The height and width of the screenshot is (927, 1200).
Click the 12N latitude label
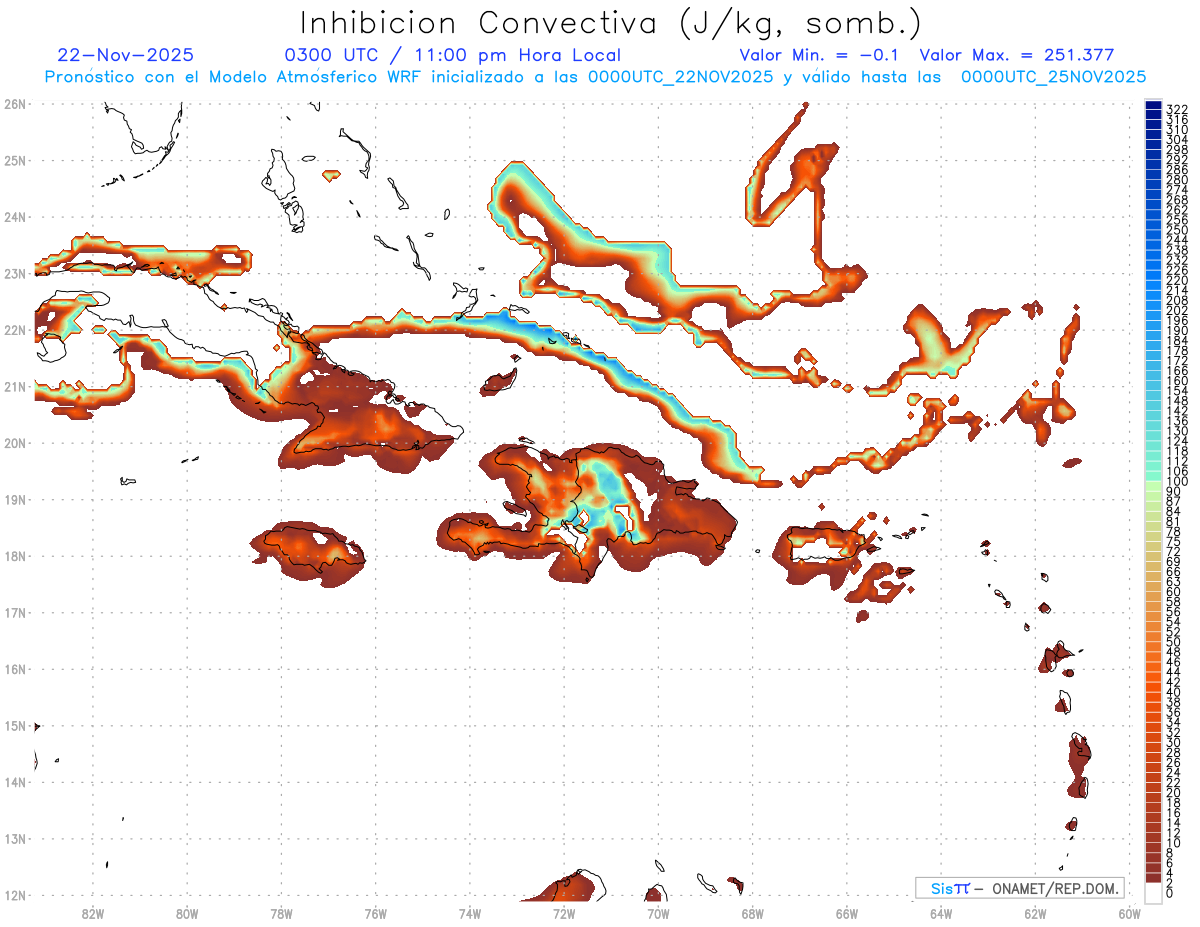point(14,895)
